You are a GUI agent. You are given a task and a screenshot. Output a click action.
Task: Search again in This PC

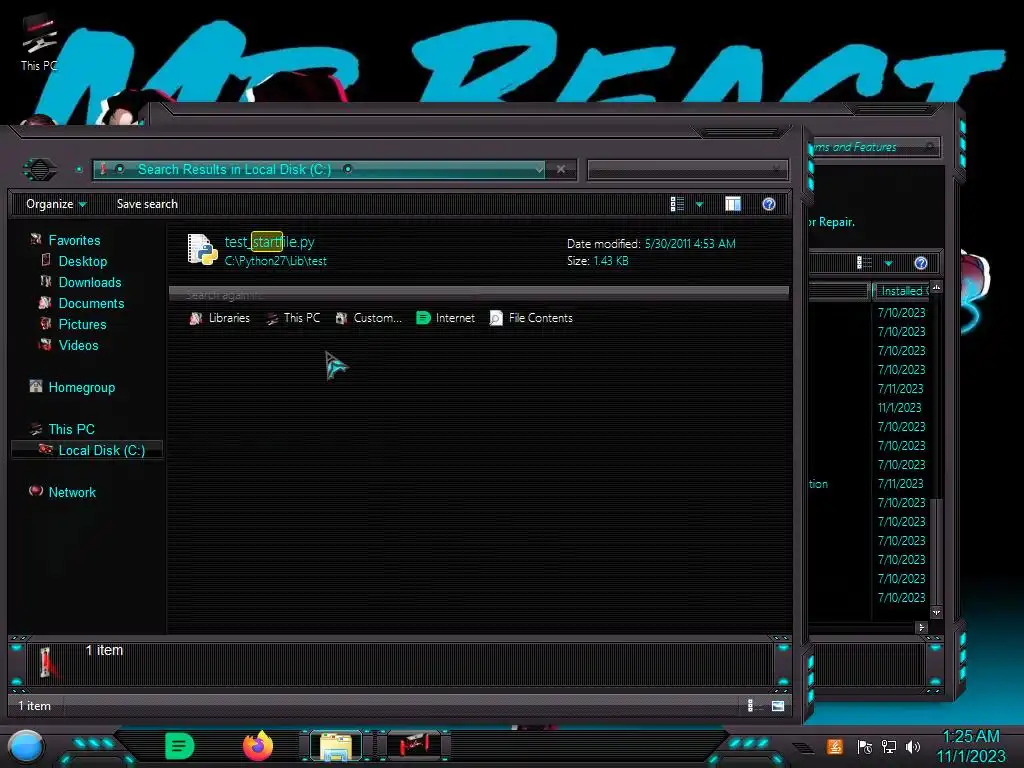point(293,318)
